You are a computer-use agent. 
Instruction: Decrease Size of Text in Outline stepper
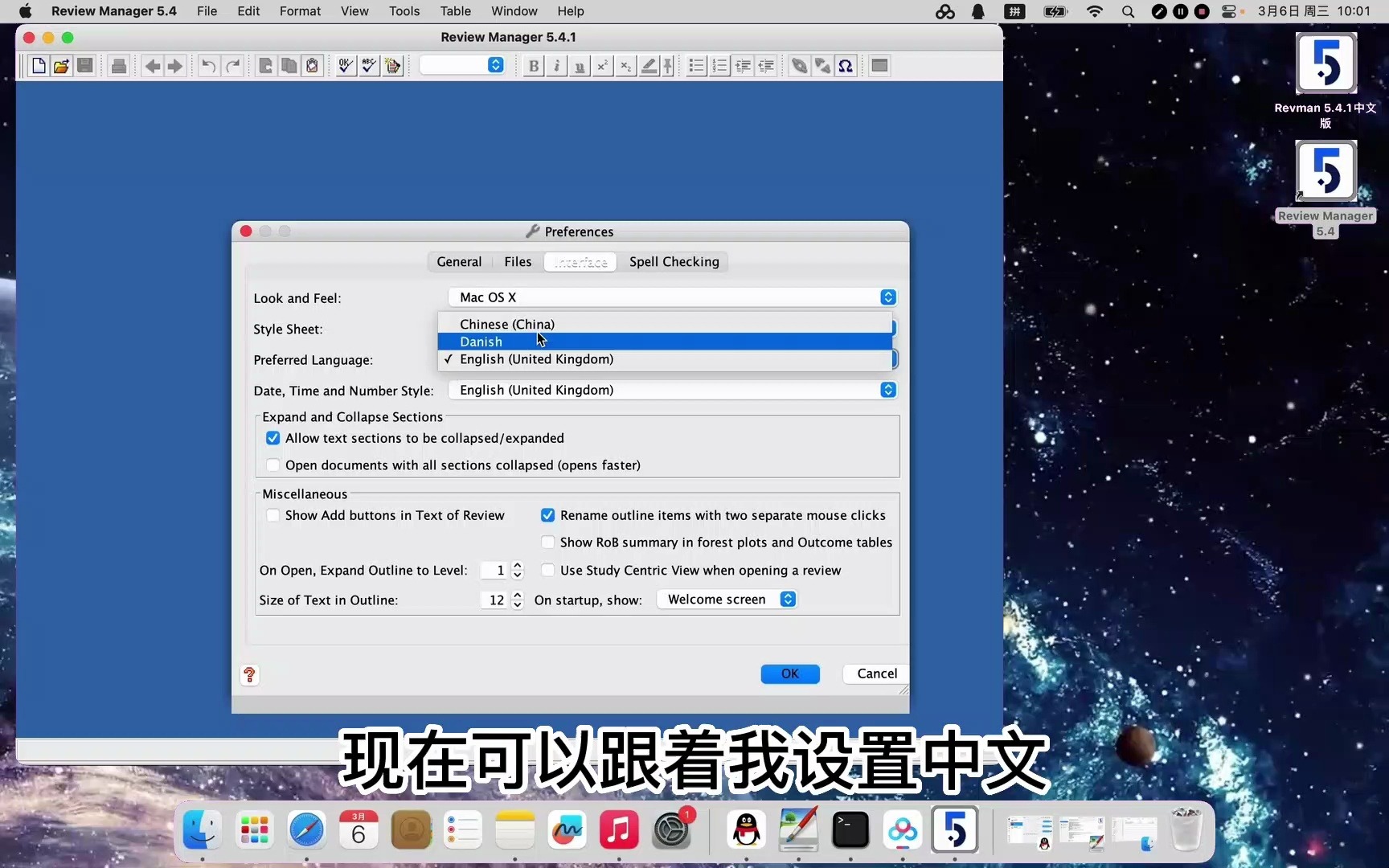(518, 604)
